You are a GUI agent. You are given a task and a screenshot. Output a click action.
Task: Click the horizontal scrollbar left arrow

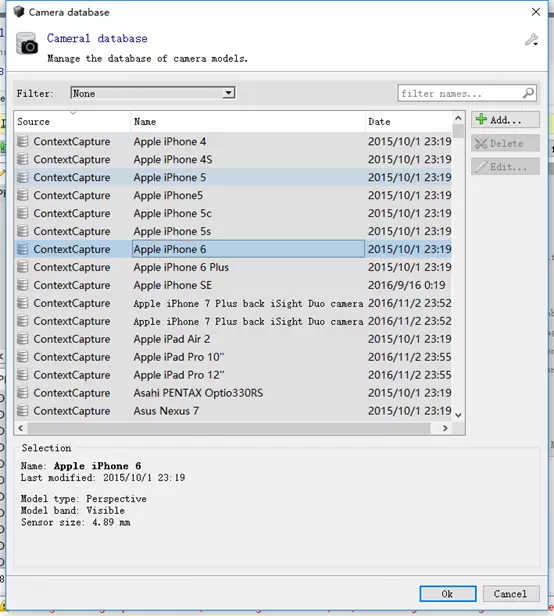point(20,428)
